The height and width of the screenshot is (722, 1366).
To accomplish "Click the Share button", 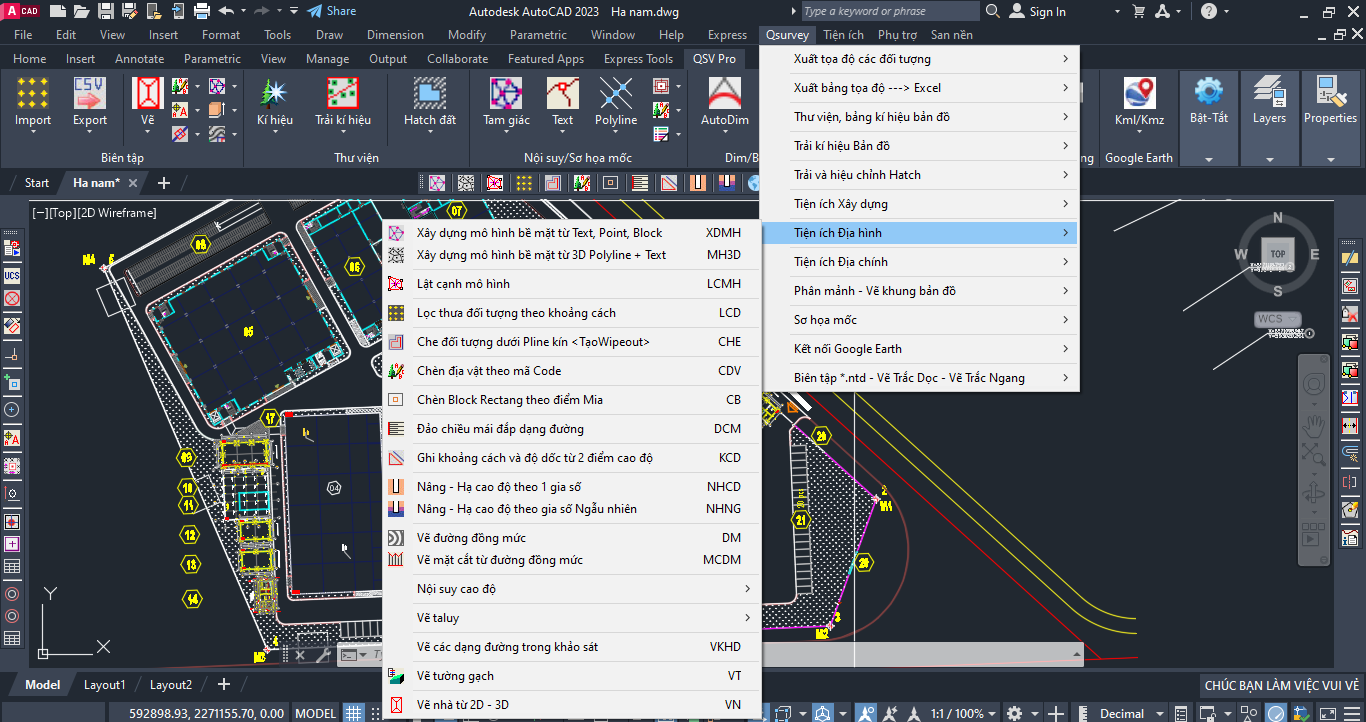I will click(331, 11).
